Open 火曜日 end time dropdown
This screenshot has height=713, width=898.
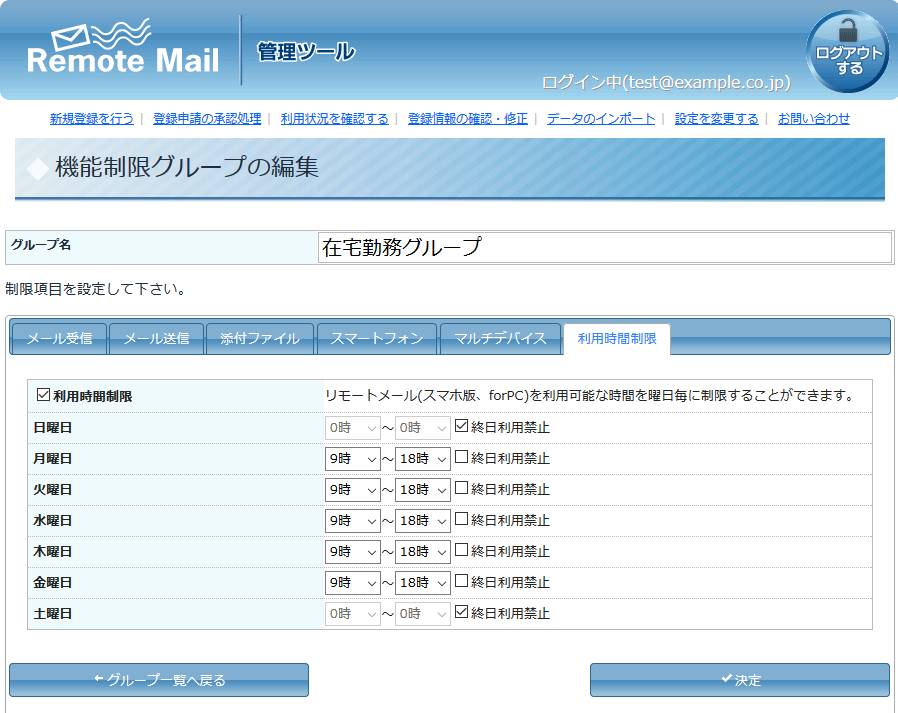[x=423, y=490]
